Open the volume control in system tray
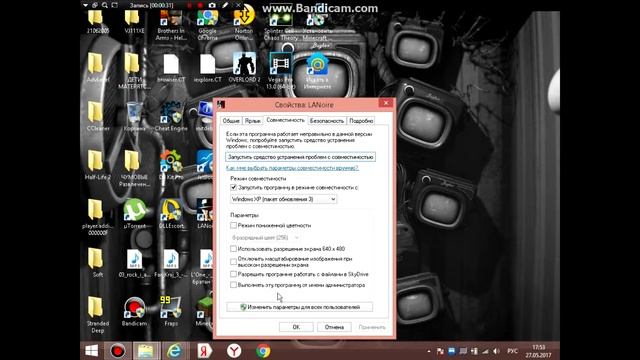Viewport: 640px width, 360px height. click(496, 351)
